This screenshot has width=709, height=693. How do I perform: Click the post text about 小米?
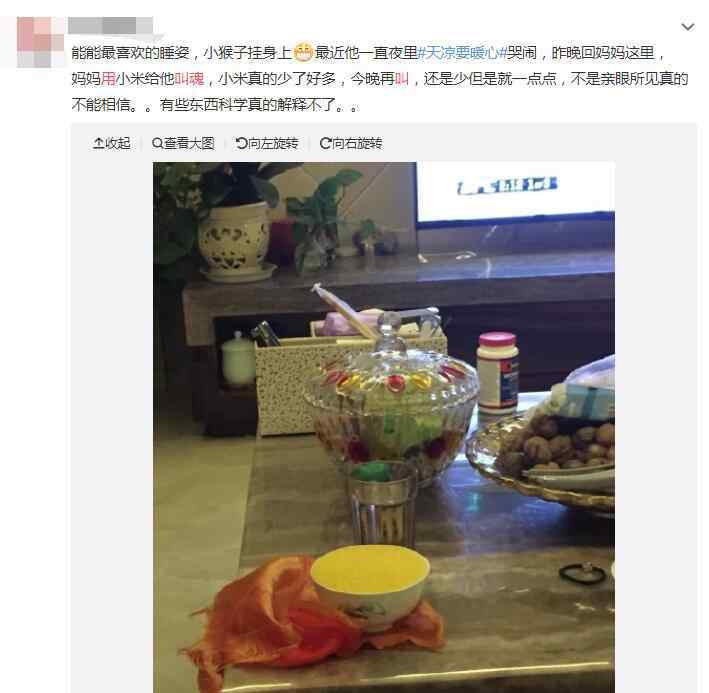(x=380, y=79)
